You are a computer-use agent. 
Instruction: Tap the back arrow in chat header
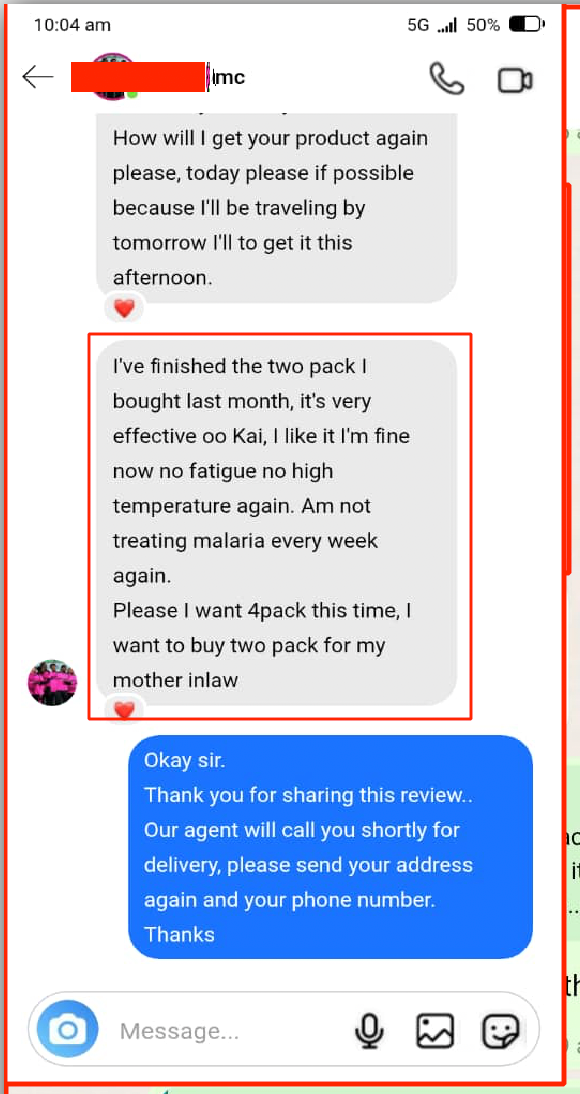(x=38, y=77)
